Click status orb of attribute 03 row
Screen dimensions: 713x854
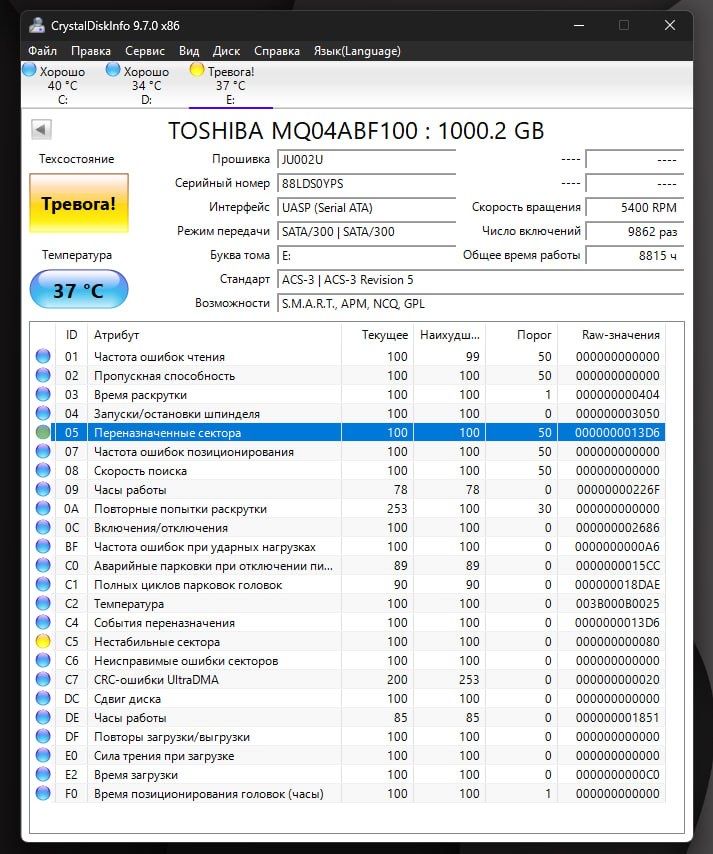43,394
